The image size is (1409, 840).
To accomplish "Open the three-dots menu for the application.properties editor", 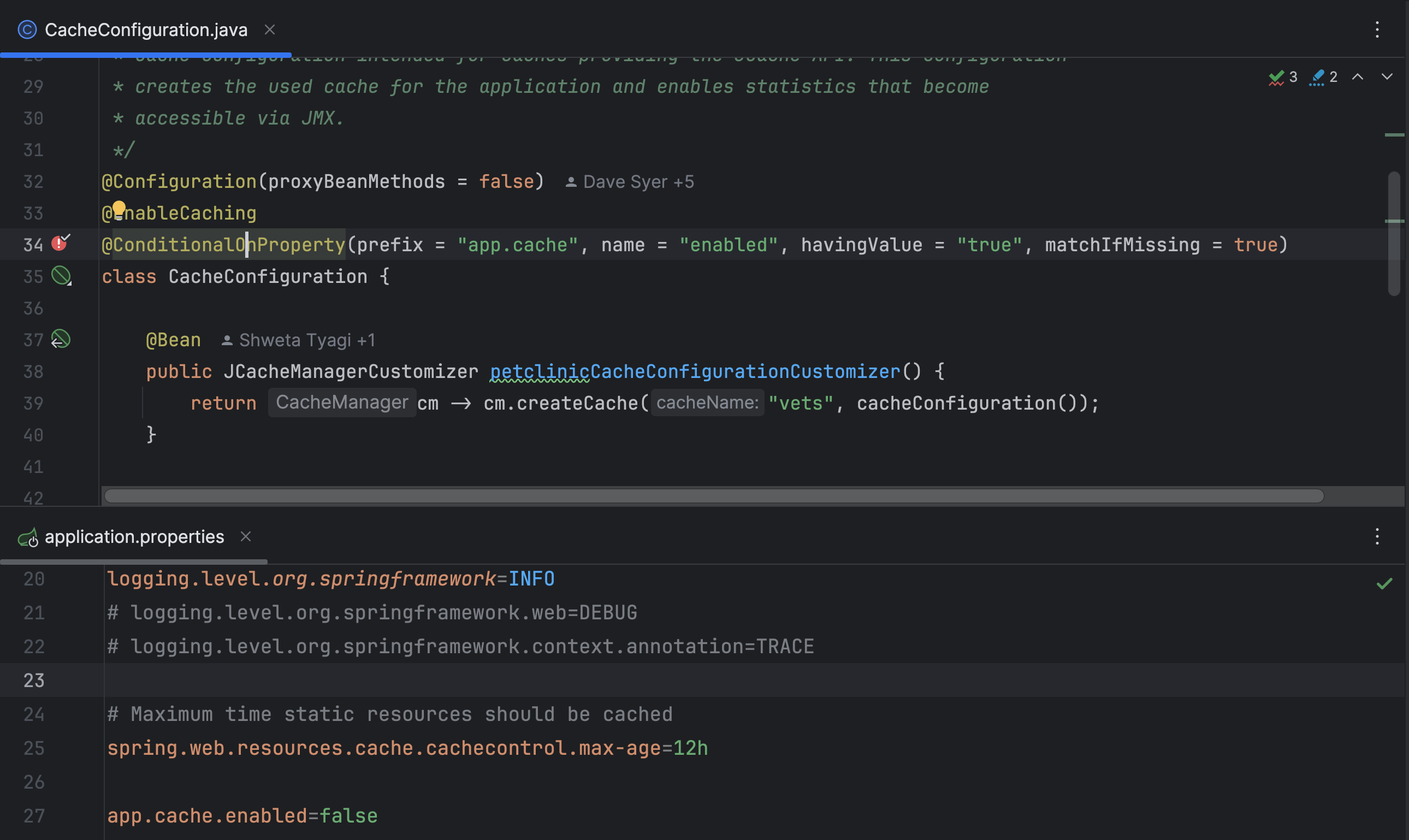I will [1377, 536].
